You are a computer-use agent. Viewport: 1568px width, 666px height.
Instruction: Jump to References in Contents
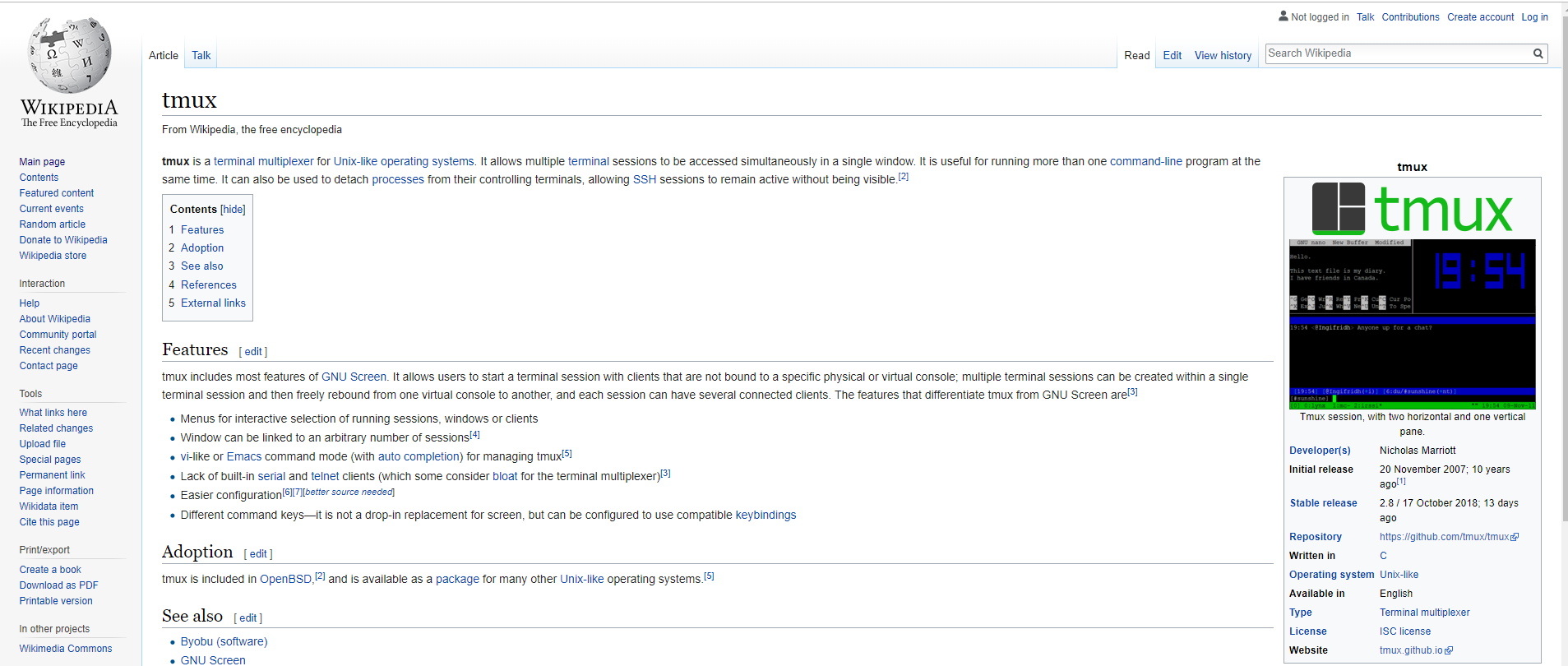209,285
